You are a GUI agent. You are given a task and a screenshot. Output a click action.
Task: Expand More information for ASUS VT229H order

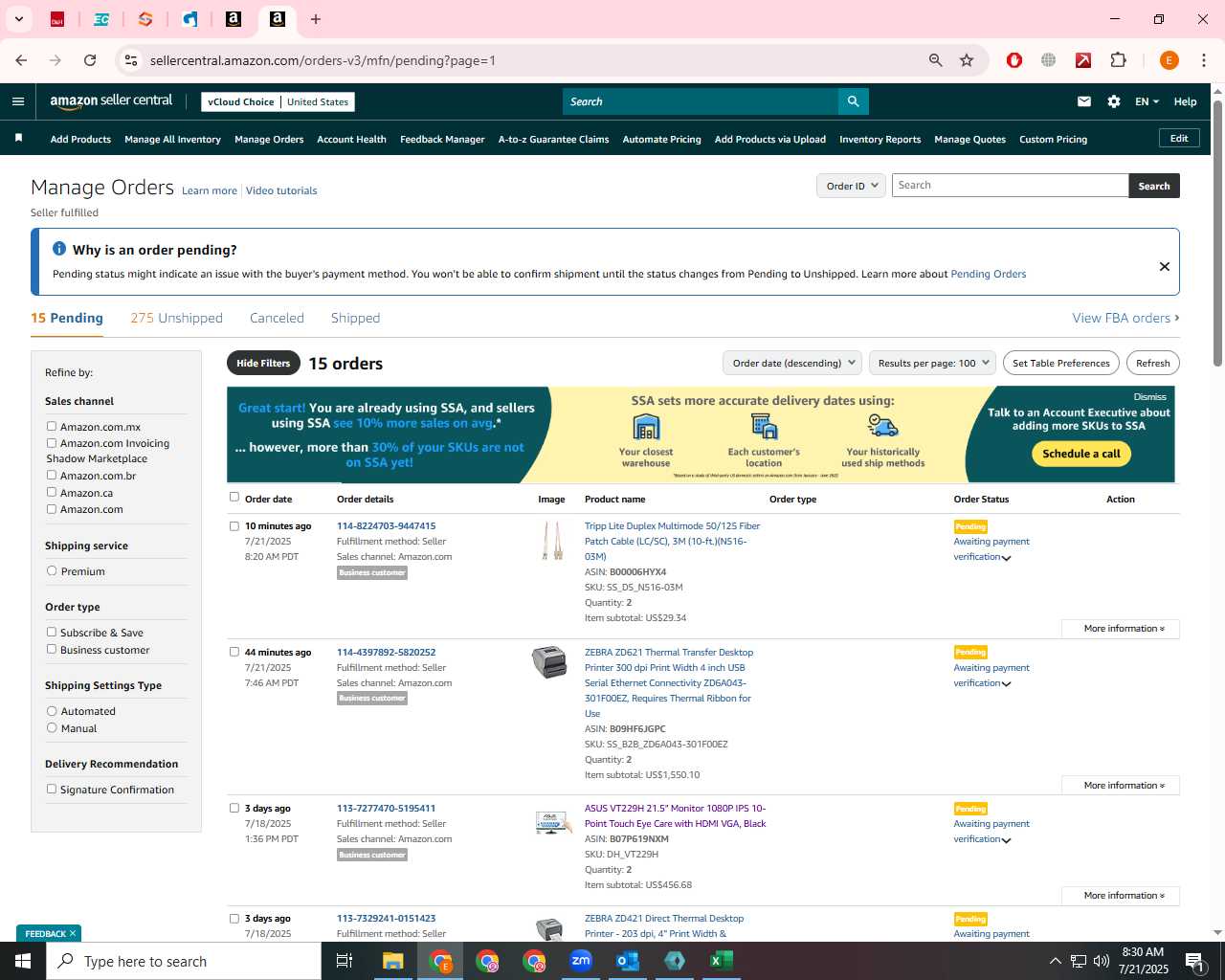[1121, 896]
